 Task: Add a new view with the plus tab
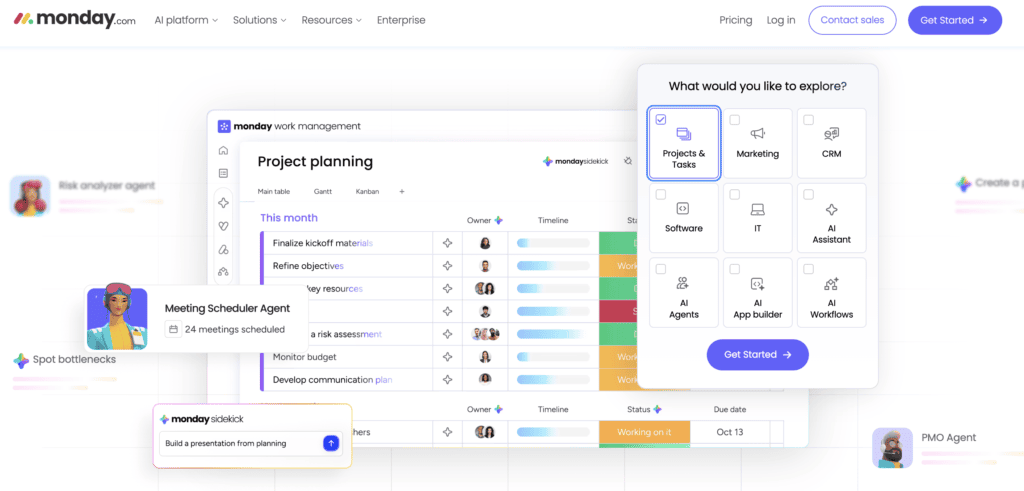[x=402, y=192]
